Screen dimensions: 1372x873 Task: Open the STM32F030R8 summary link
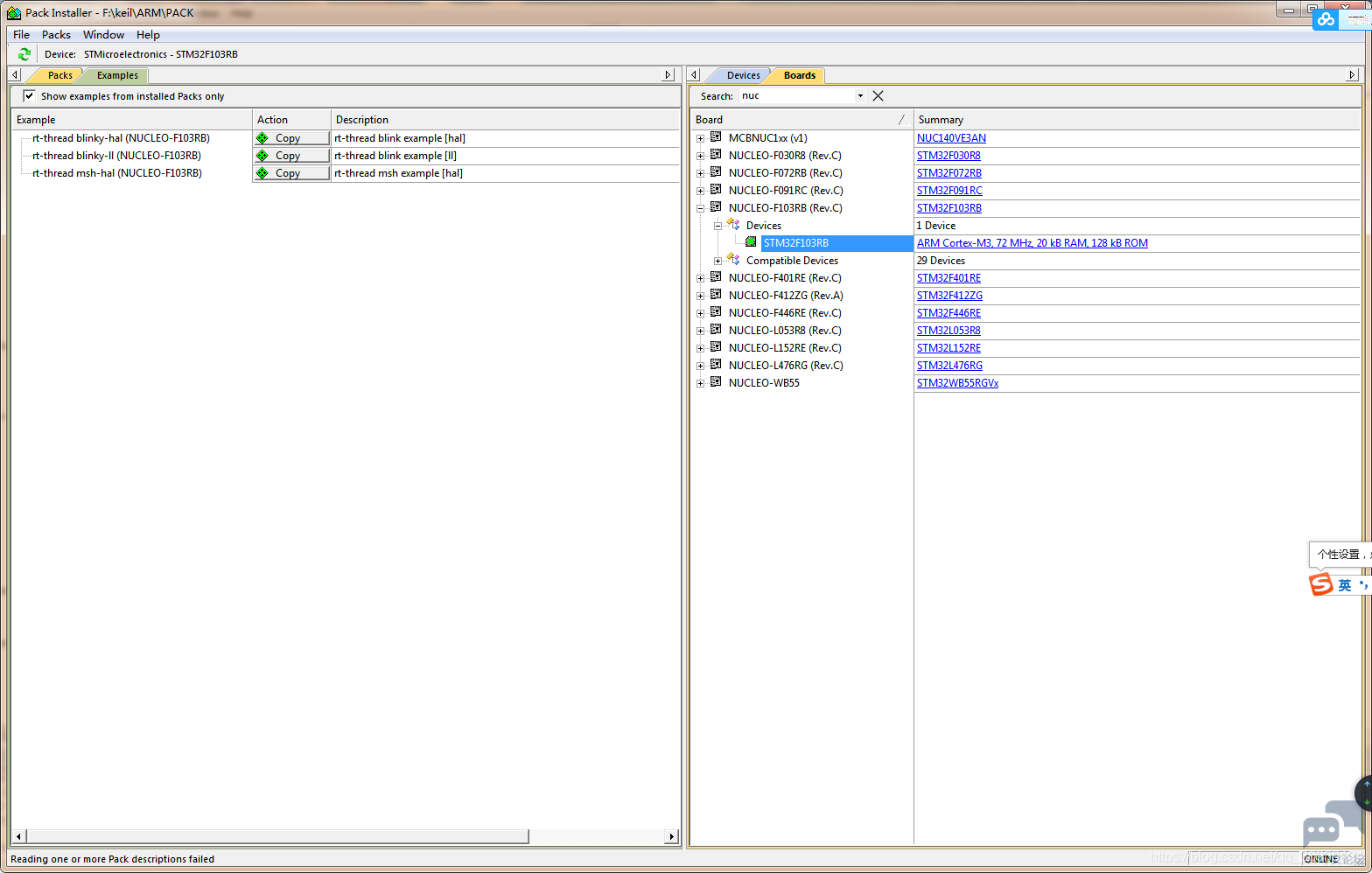click(x=948, y=156)
